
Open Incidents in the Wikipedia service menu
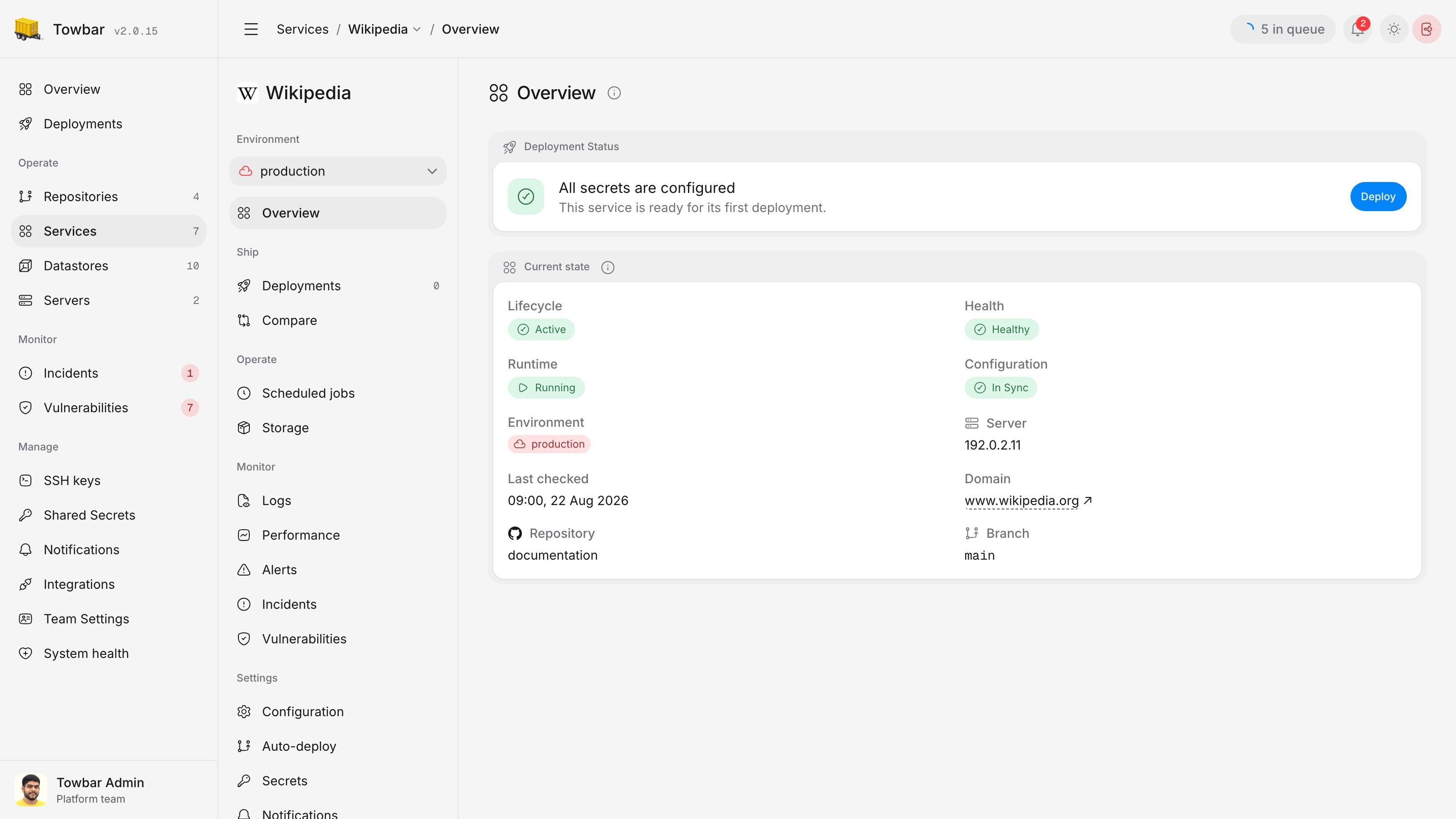pyautogui.click(x=338, y=604)
